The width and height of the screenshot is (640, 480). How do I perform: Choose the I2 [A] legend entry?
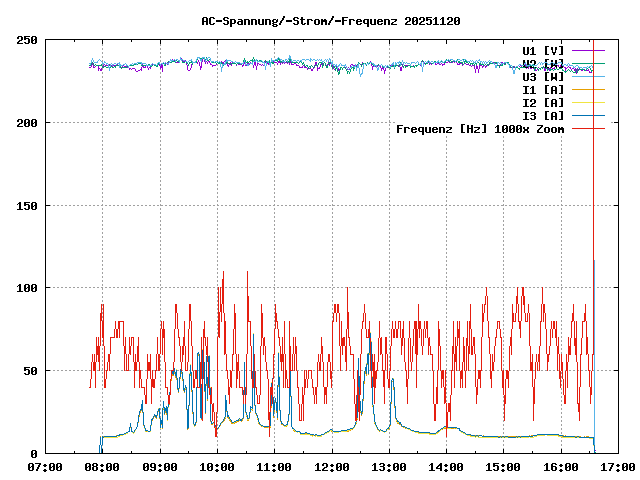click(x=543, y=102)
